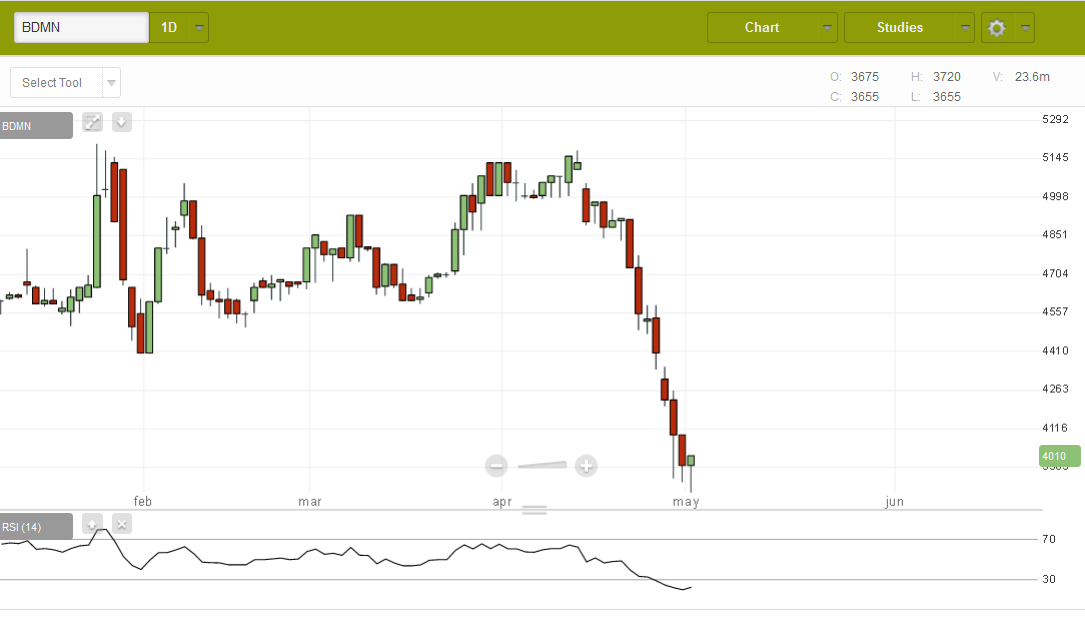This screenshot has width=1085, height=617.
Task: Open the Chart menu
Action: click(x=762, y=28)
